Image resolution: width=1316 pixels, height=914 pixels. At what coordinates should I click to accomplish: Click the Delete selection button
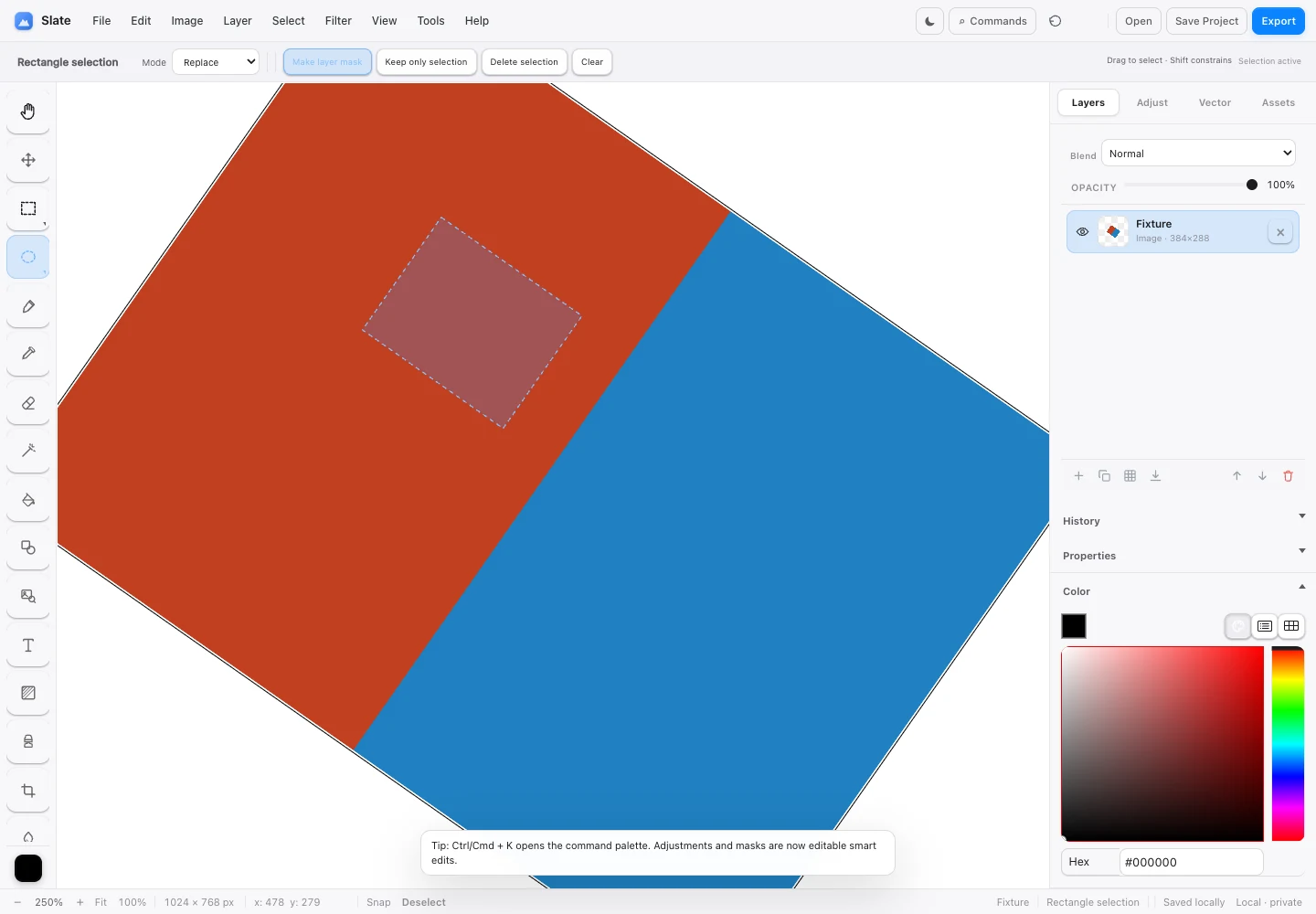[x=524, y=62]
